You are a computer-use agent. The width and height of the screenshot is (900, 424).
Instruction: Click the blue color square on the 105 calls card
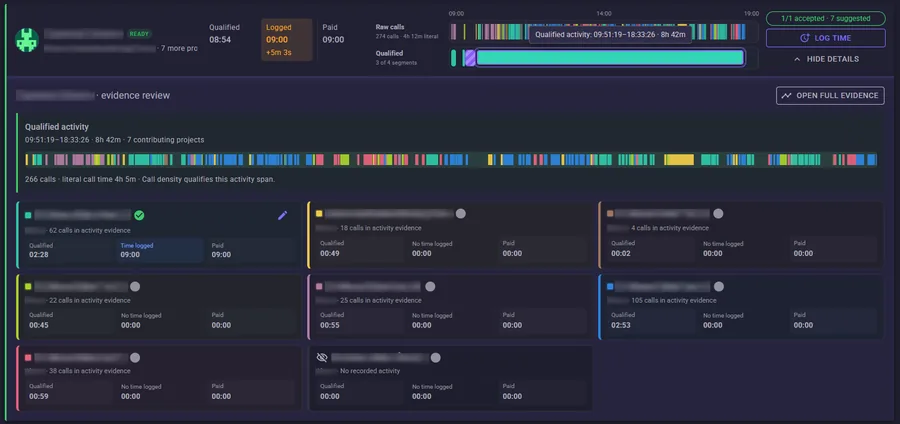(x=610, y=286)
